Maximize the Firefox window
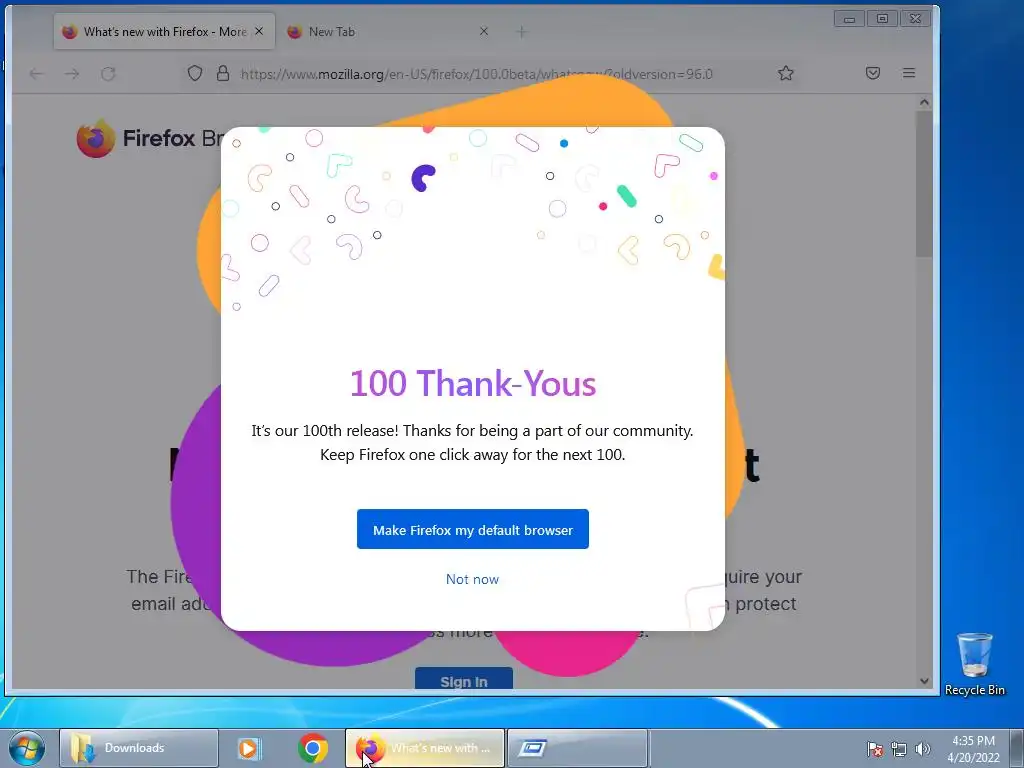Image resolution: width=1024 pixels, height=768 pixels. coord(882,19)
